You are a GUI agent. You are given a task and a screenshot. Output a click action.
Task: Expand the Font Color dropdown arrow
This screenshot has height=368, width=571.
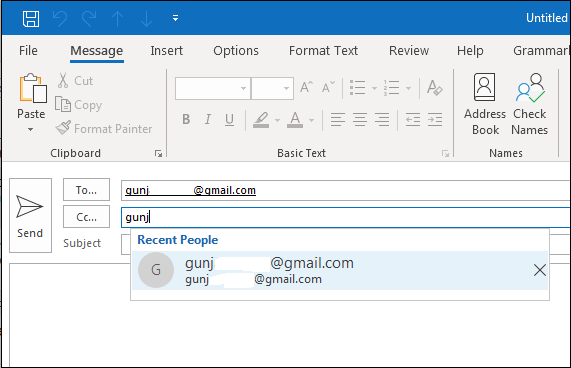coord(311,120)
